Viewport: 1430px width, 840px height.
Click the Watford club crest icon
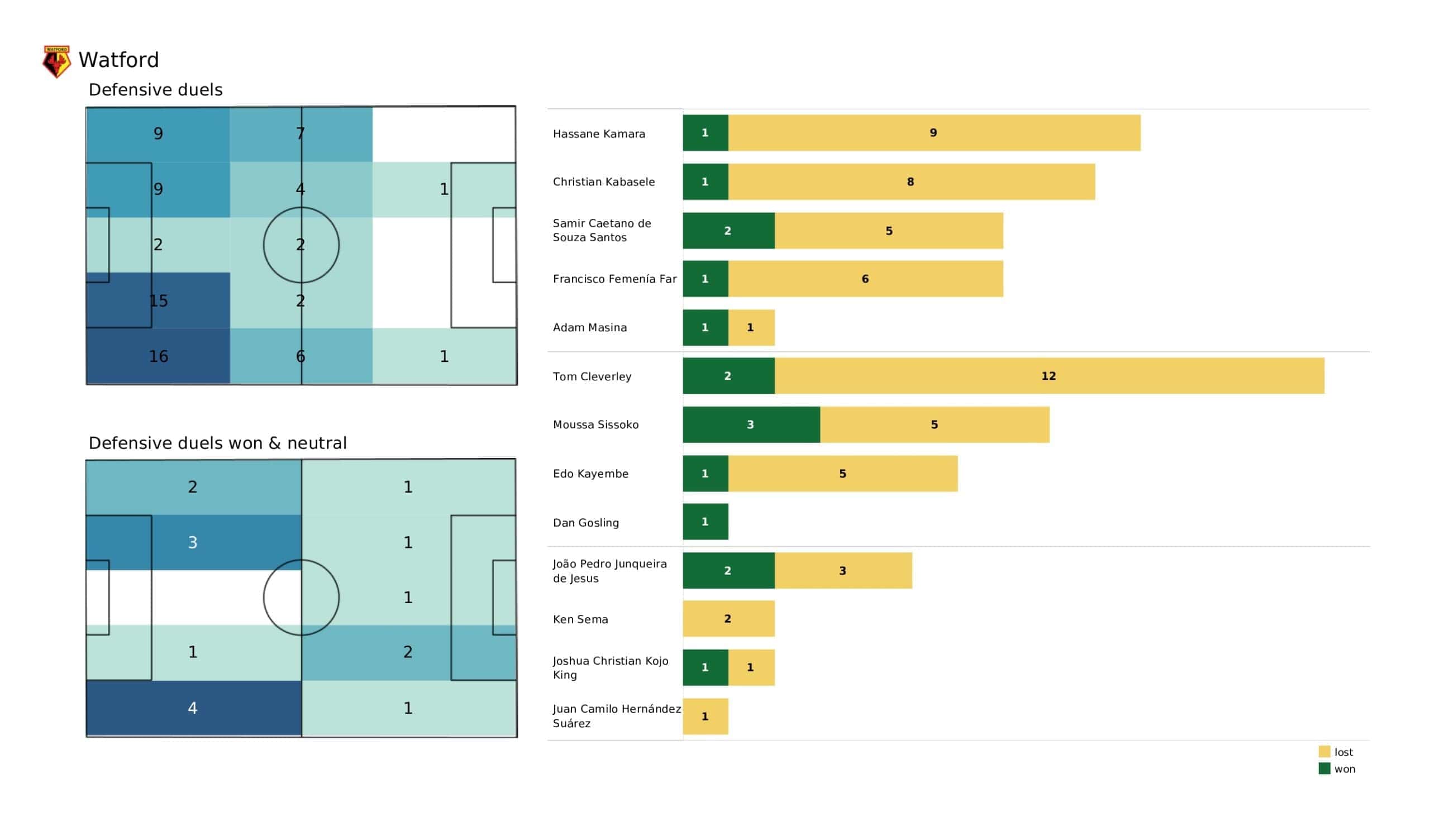(x=56, y=61)
